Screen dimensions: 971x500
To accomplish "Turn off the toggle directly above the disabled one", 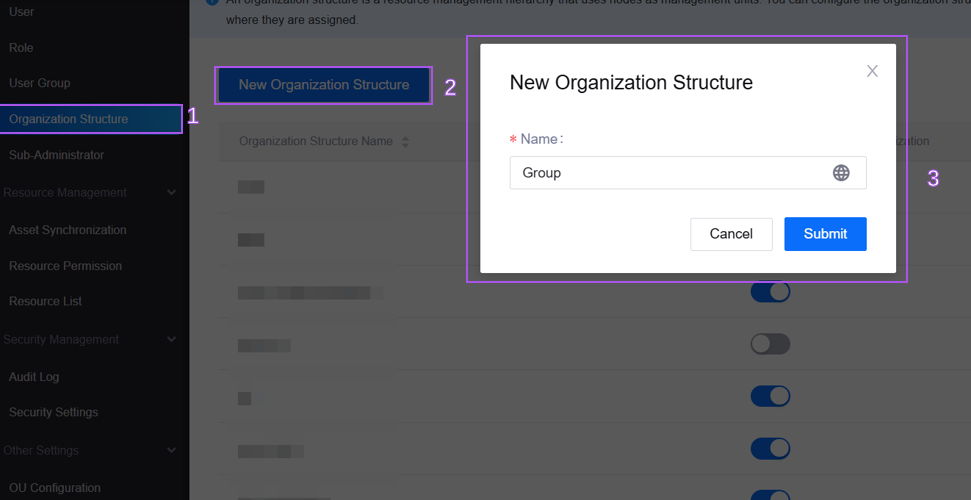I will 770,292.
